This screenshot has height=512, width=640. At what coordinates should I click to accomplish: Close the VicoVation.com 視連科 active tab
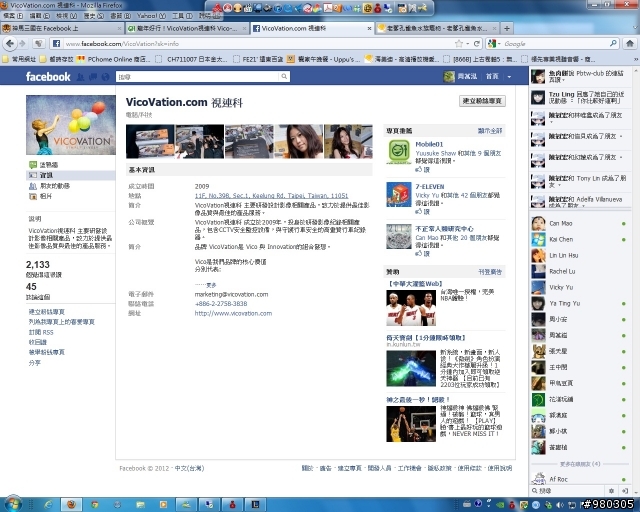(x=369, y=28)
